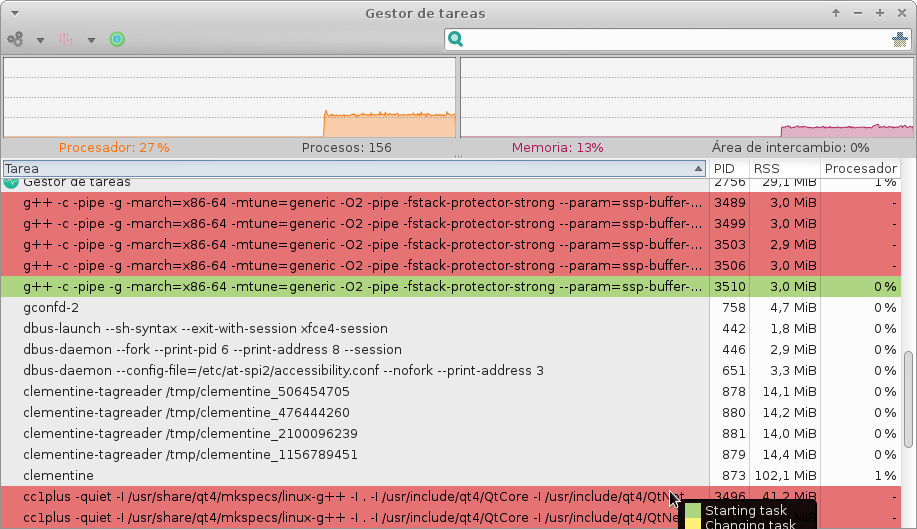Sort the list by the Tarea column header
This screenshot has width=917, height=529.
[x=354, y=168]
